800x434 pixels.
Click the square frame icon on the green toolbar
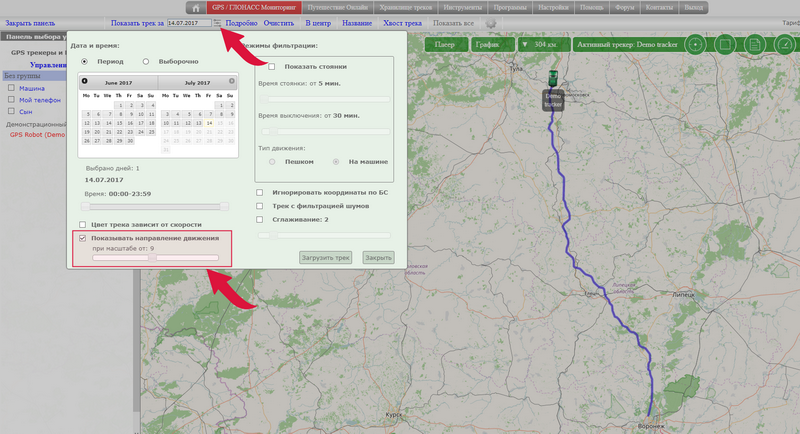(x=724, y=45)
